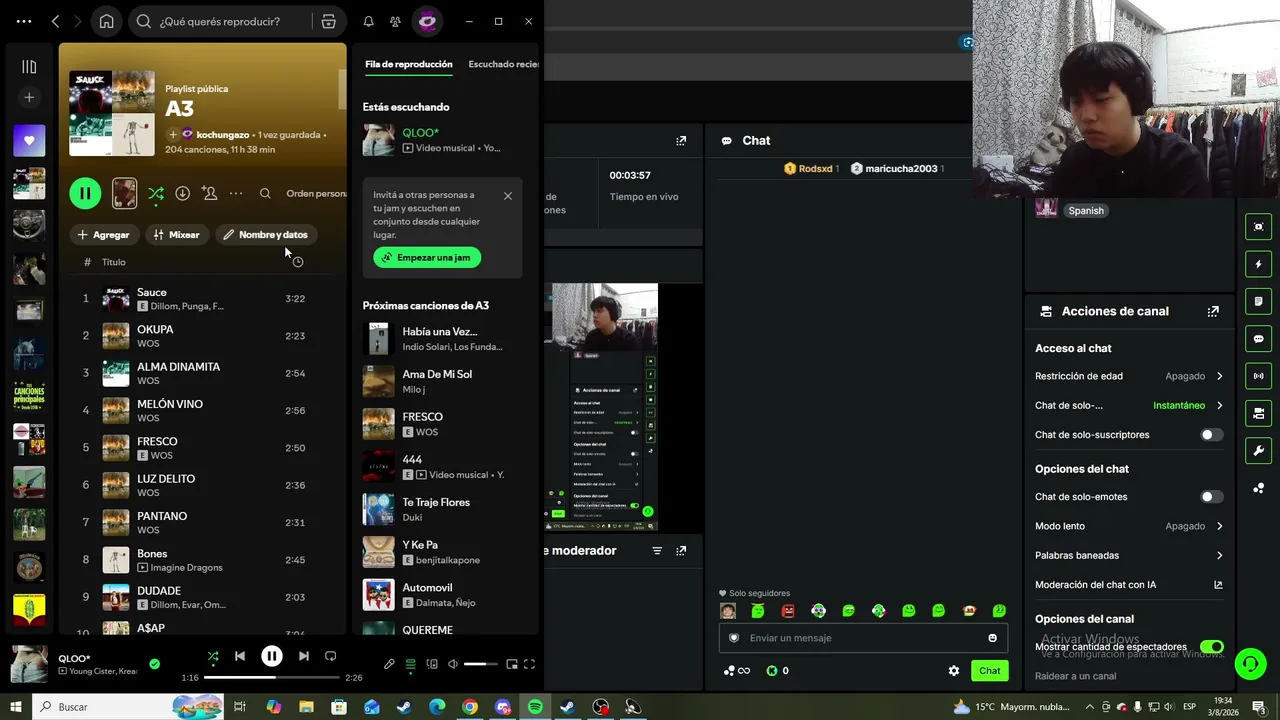Open the Spotify miniplayer
Image resolution: width=1280 pixels, height=720 pixels.
pos(512,664)
